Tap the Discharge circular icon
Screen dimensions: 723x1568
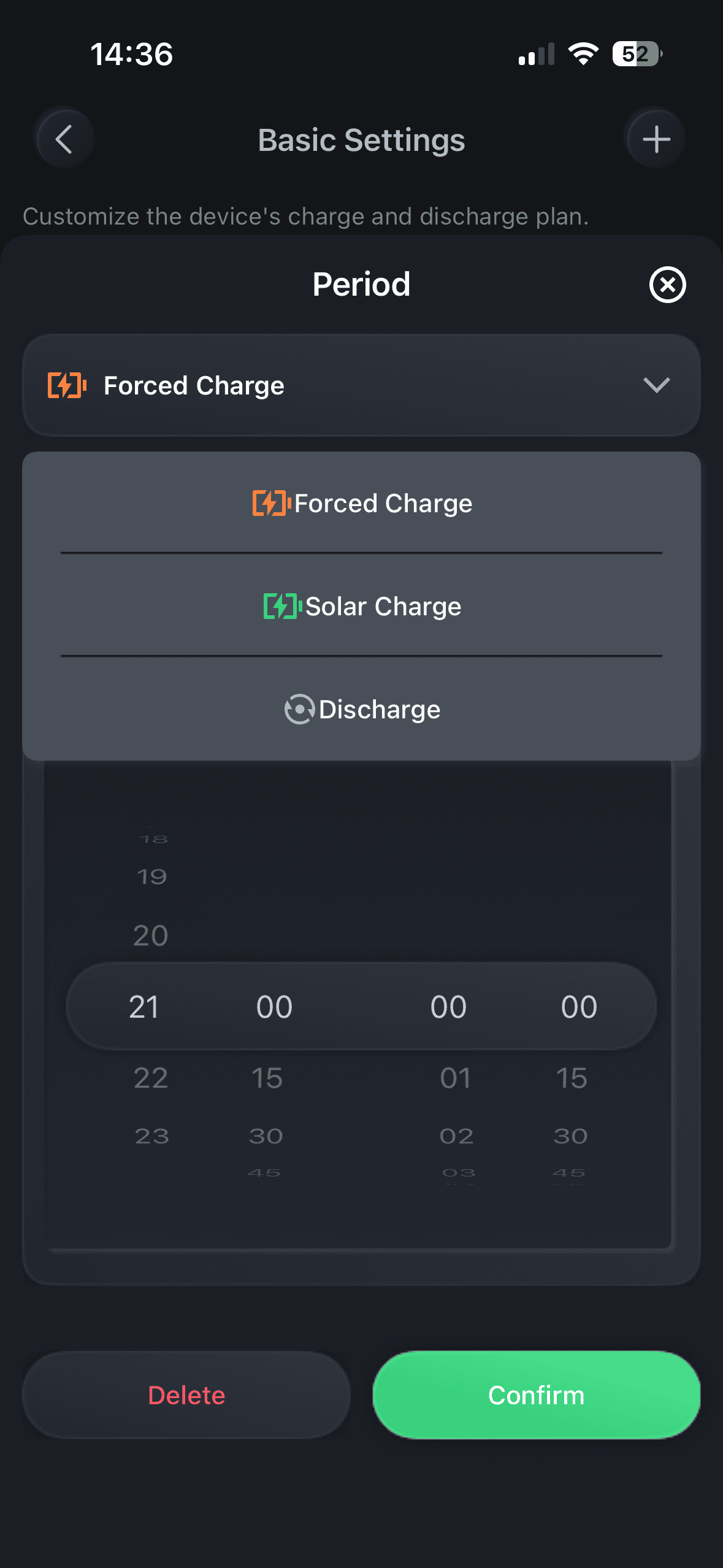point(299,710)
